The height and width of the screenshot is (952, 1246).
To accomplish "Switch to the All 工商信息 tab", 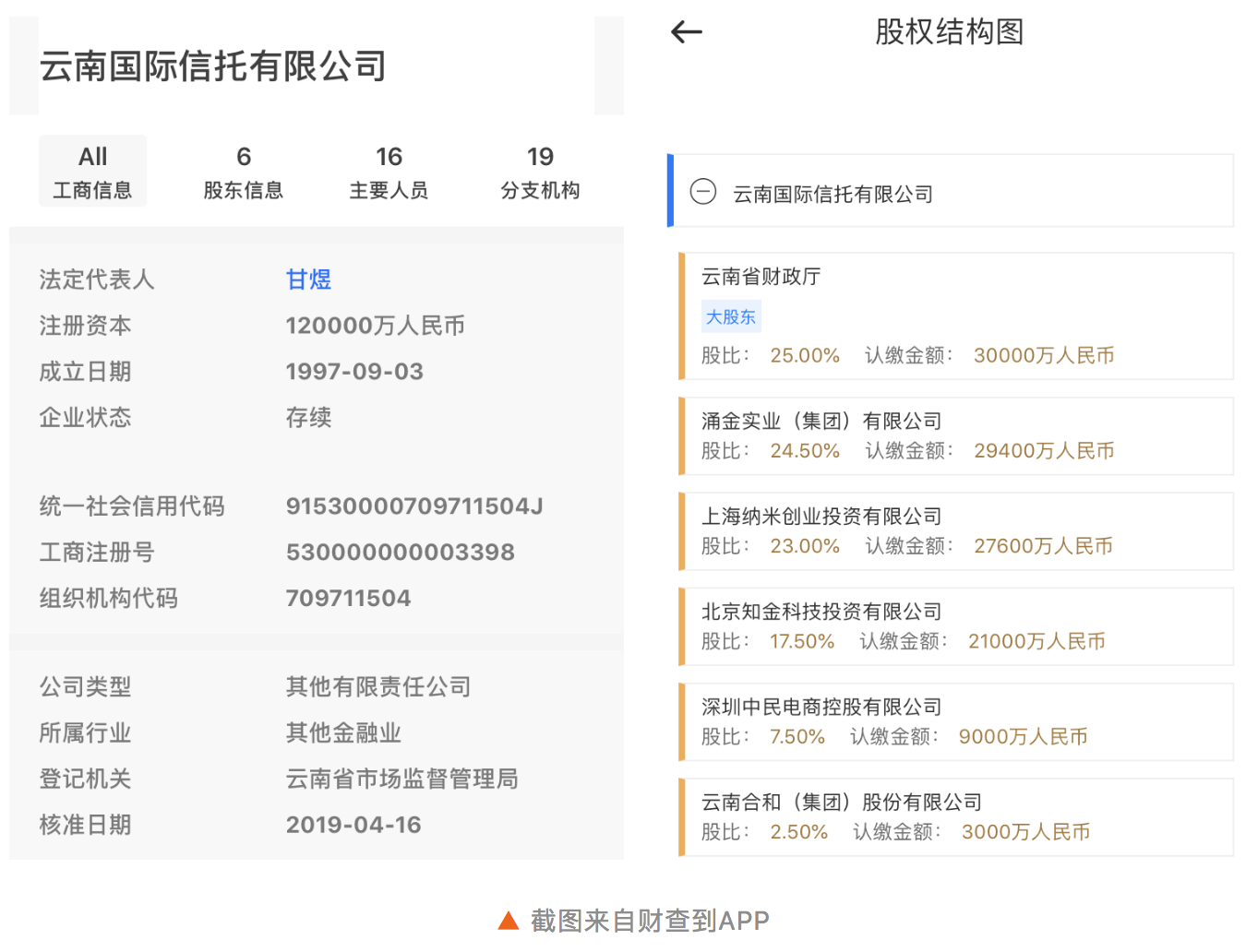I will (92, 172).
